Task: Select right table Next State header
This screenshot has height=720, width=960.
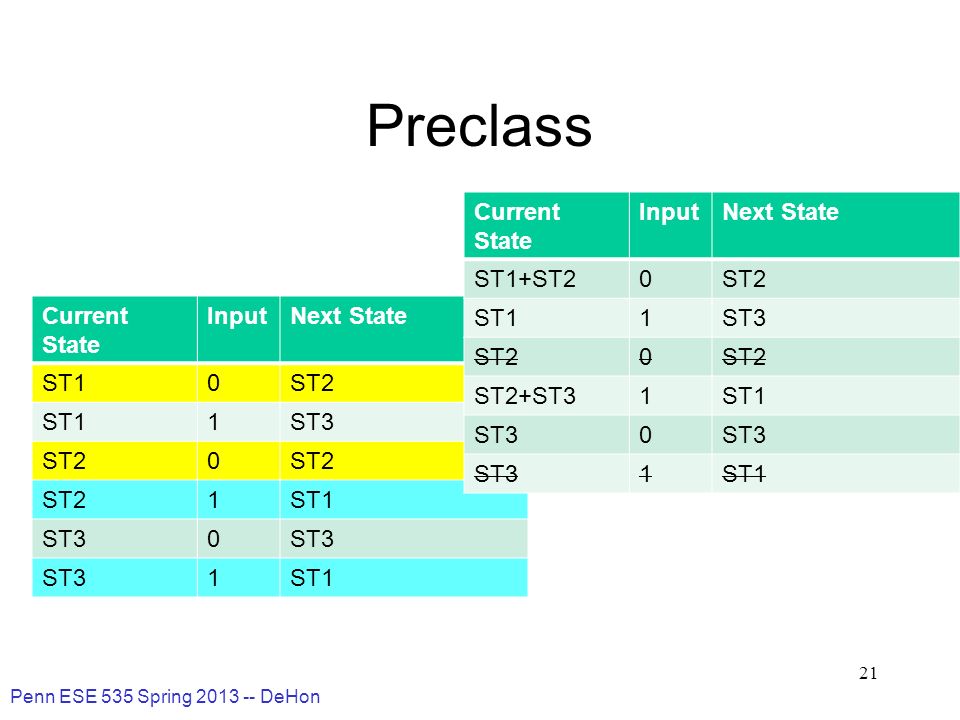Action: tap(836, 225)
